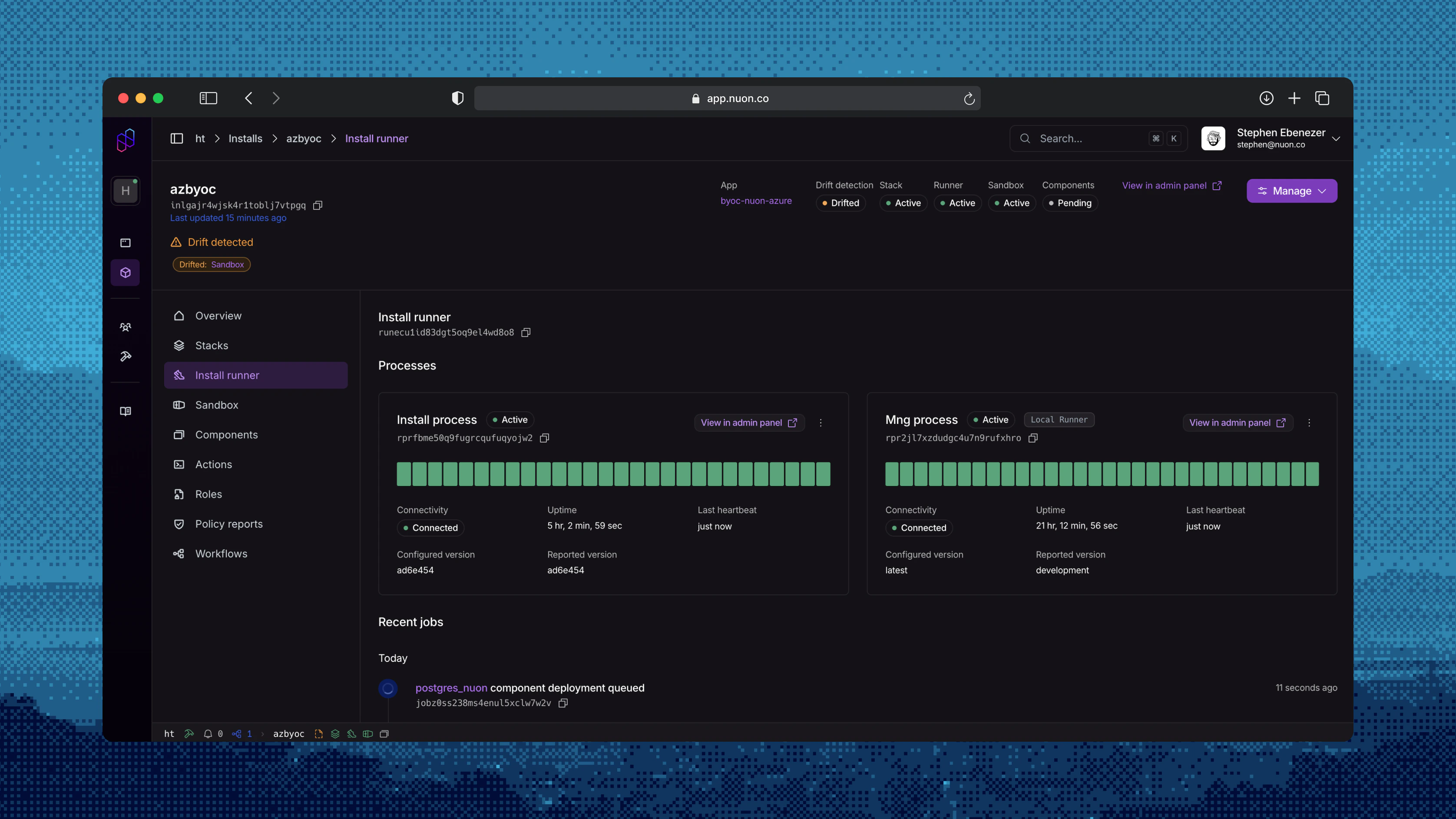Open the Manage dropdown button
The height and width of the screenshot is (819, 1456).
coord(1291,191)
